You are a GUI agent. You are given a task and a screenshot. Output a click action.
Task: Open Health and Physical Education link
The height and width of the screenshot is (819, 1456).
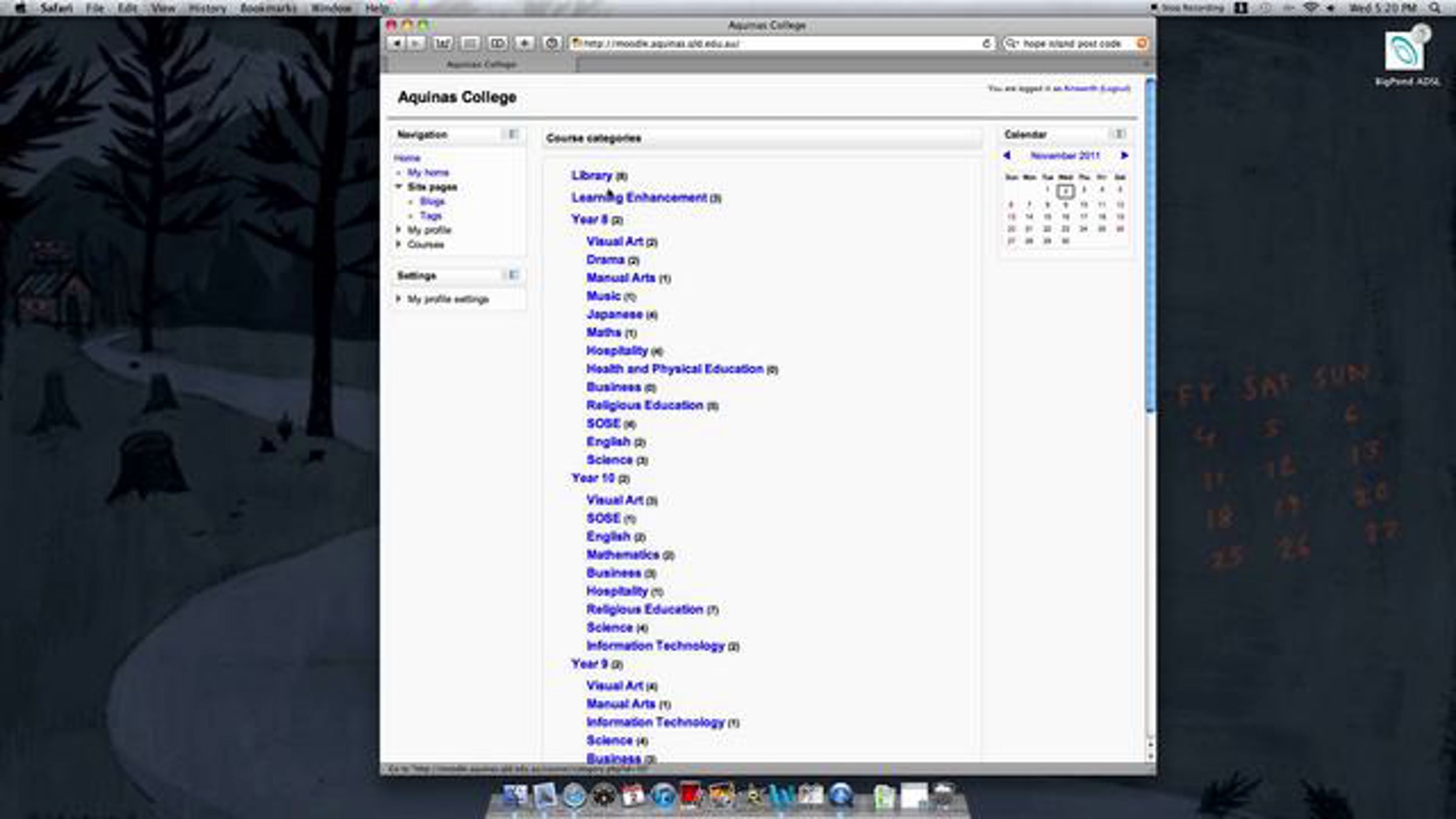pyautogui.click(x=675, y=369)
